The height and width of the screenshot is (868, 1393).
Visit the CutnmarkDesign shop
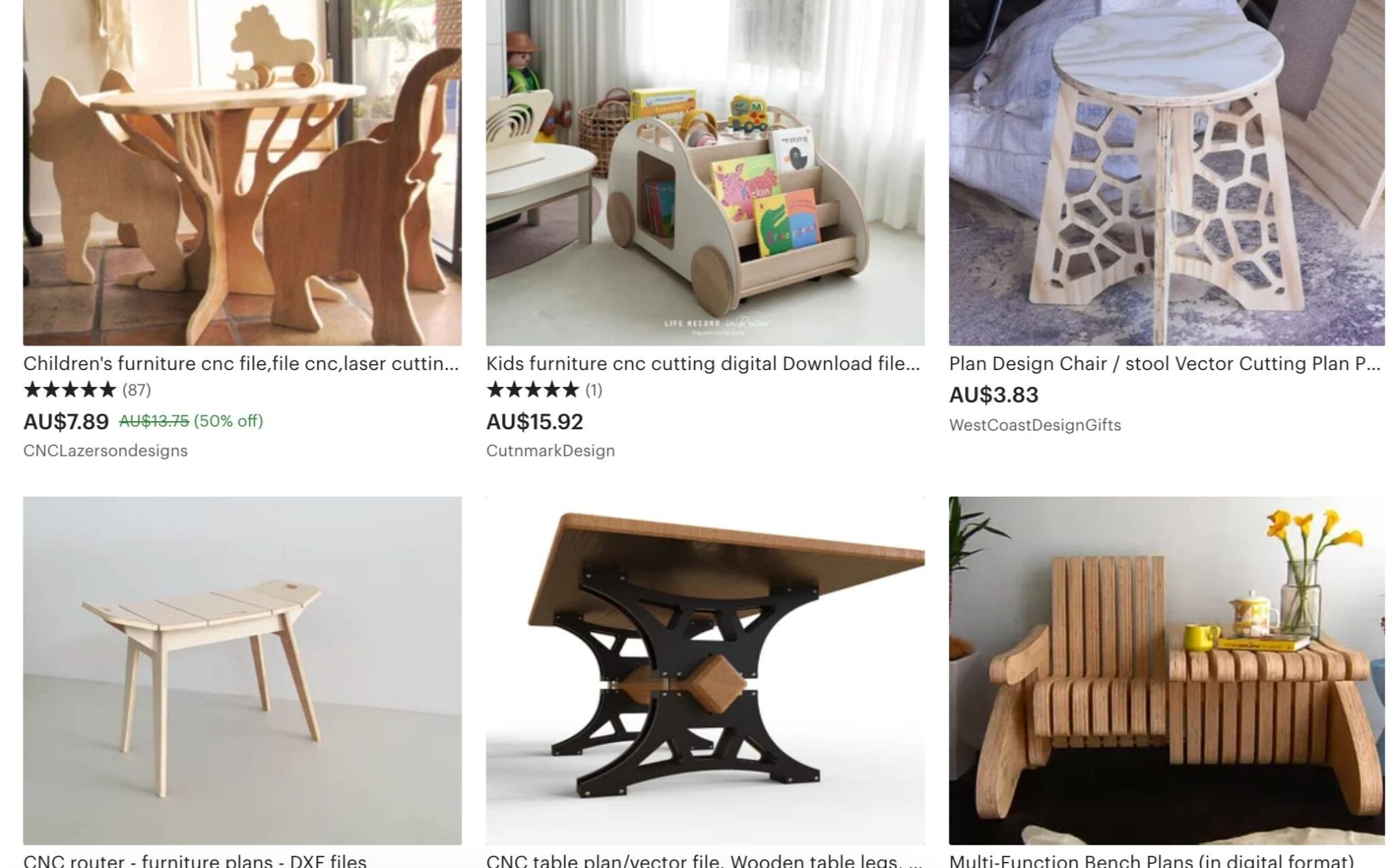(550, 451)
